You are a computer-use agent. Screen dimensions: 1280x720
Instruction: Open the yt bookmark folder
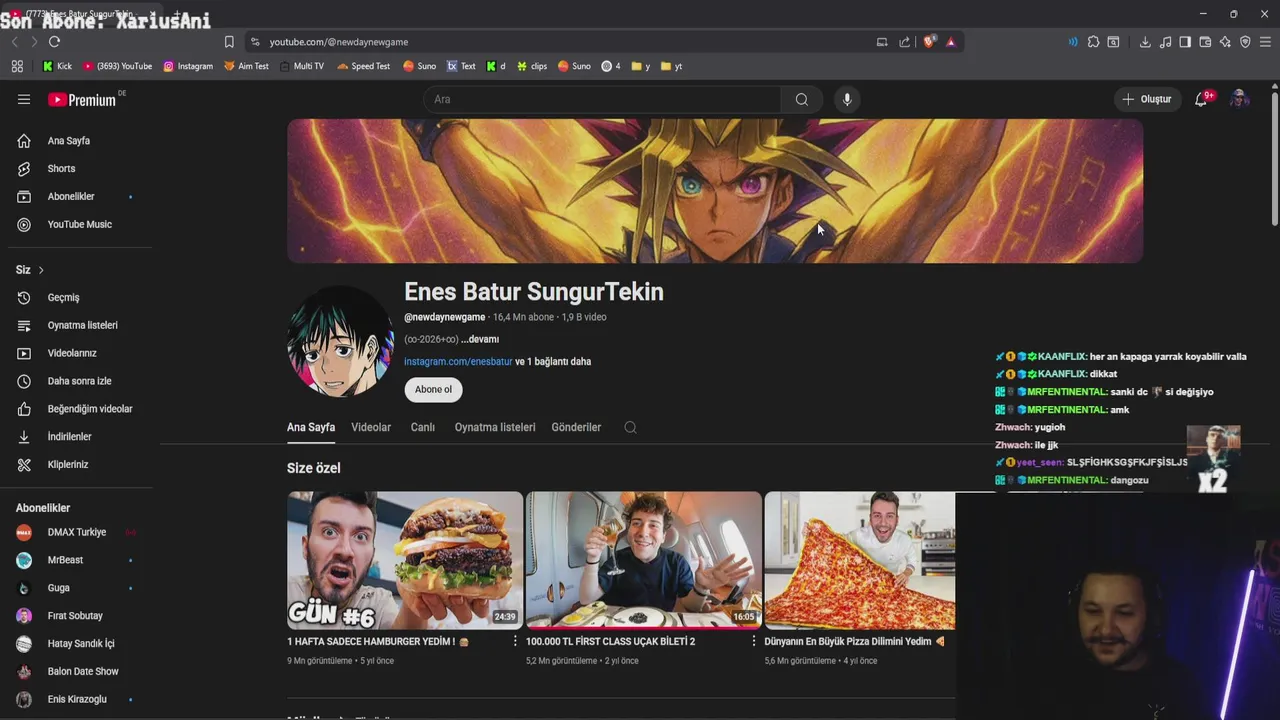pyautogui.click(x=671, y=66)
